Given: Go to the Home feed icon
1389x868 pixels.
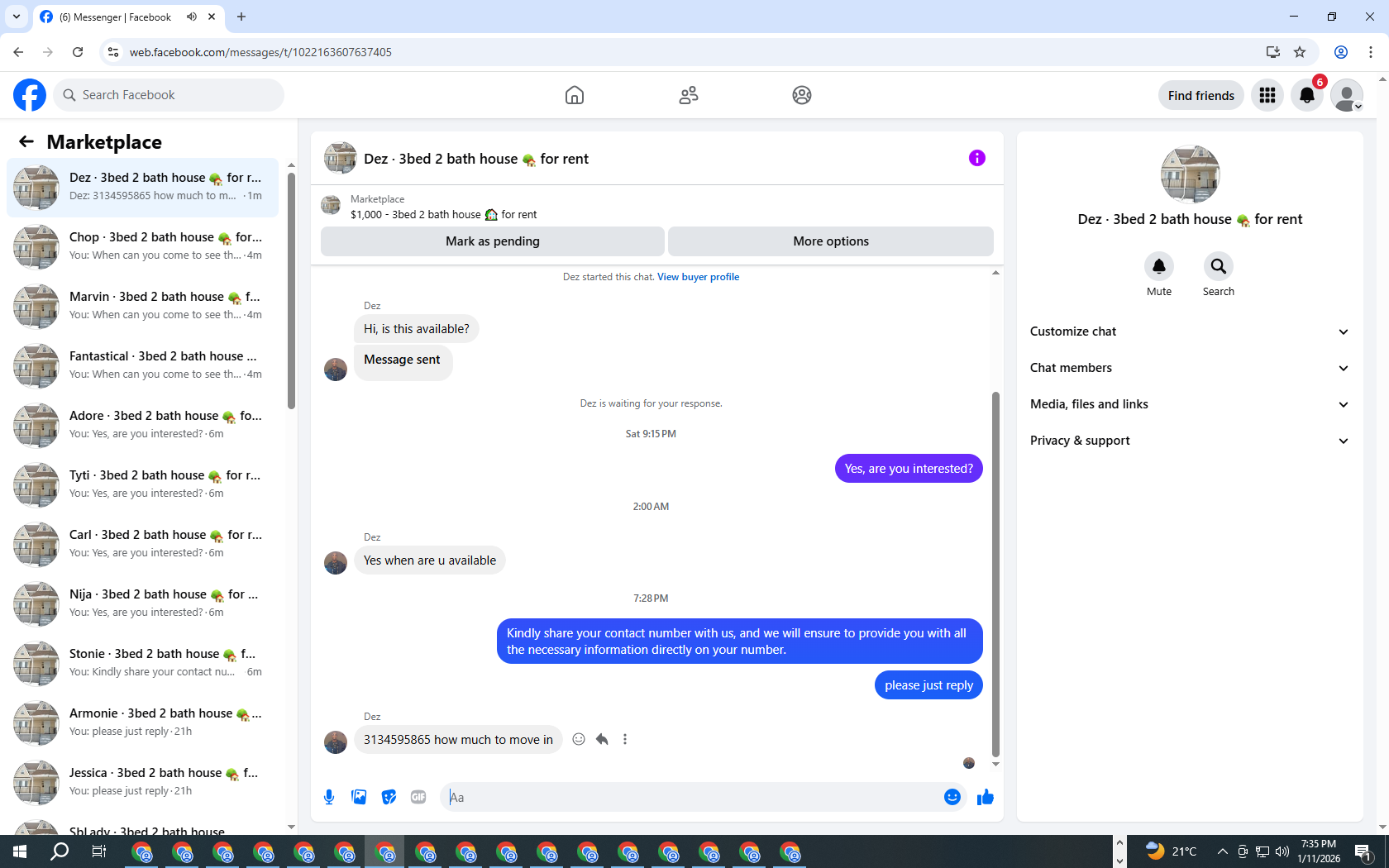Looking at the screenshot, I should point(575,95).
